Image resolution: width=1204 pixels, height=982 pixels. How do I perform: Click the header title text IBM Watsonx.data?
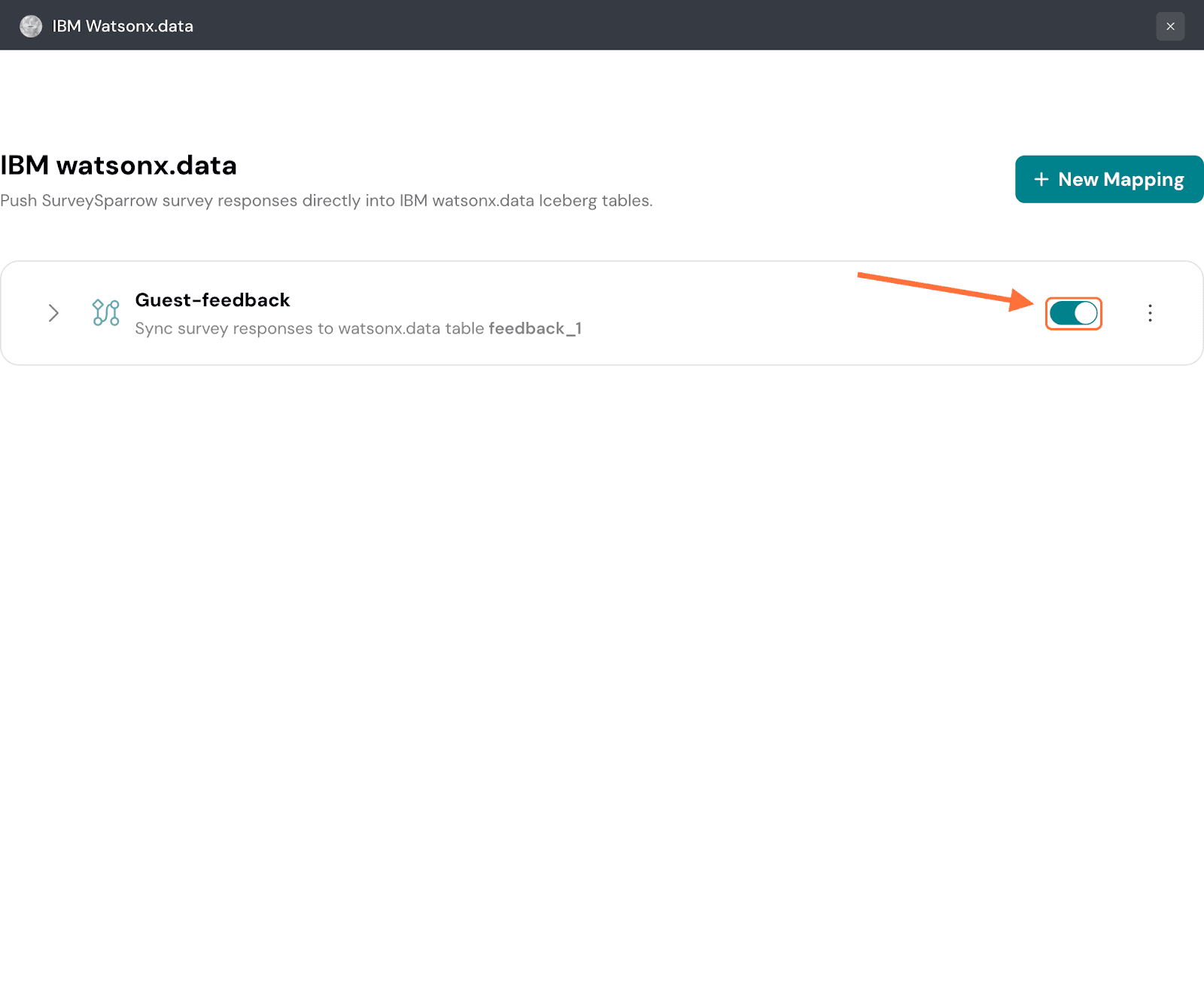[x=123, y=26]
